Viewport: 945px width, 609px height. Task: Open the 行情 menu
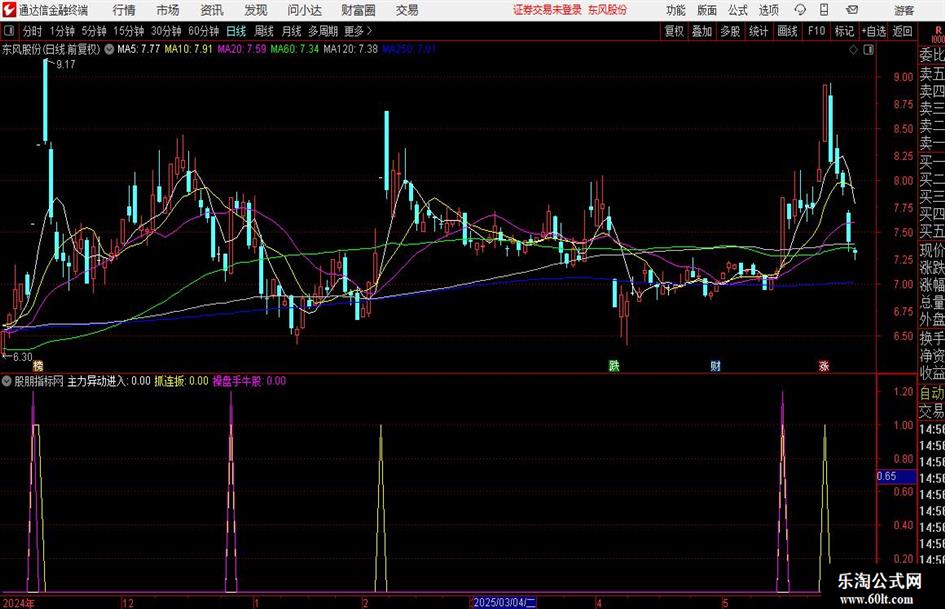[124, 10]
